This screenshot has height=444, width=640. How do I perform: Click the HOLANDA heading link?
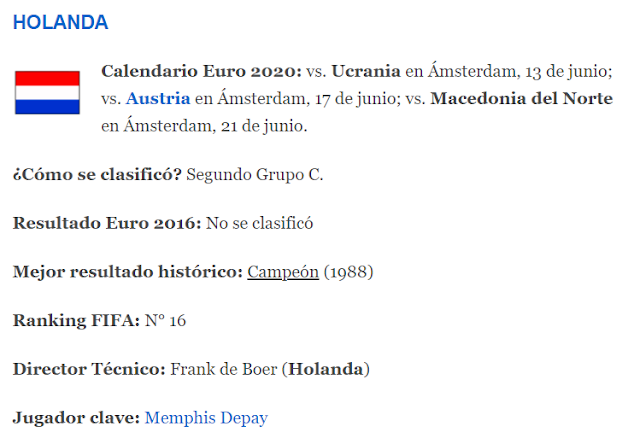coord(60,22)
